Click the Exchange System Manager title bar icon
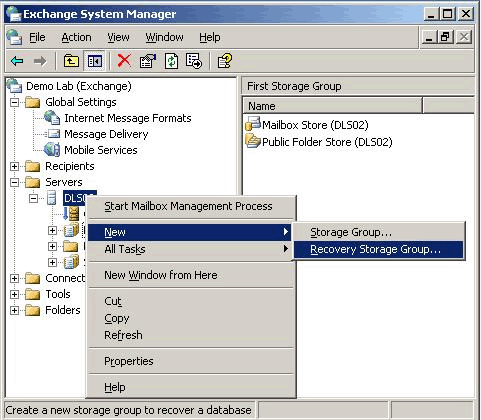 (13, 14)
